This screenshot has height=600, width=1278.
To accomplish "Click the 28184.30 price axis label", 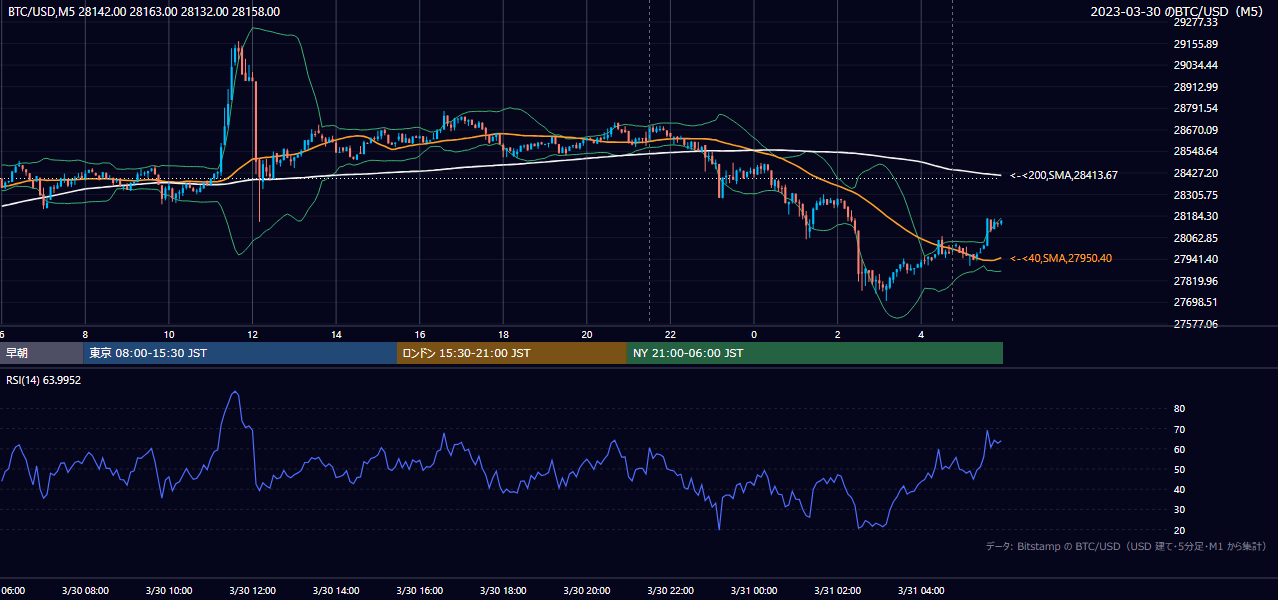I will pyautogui.click(x=1195, y=216).
